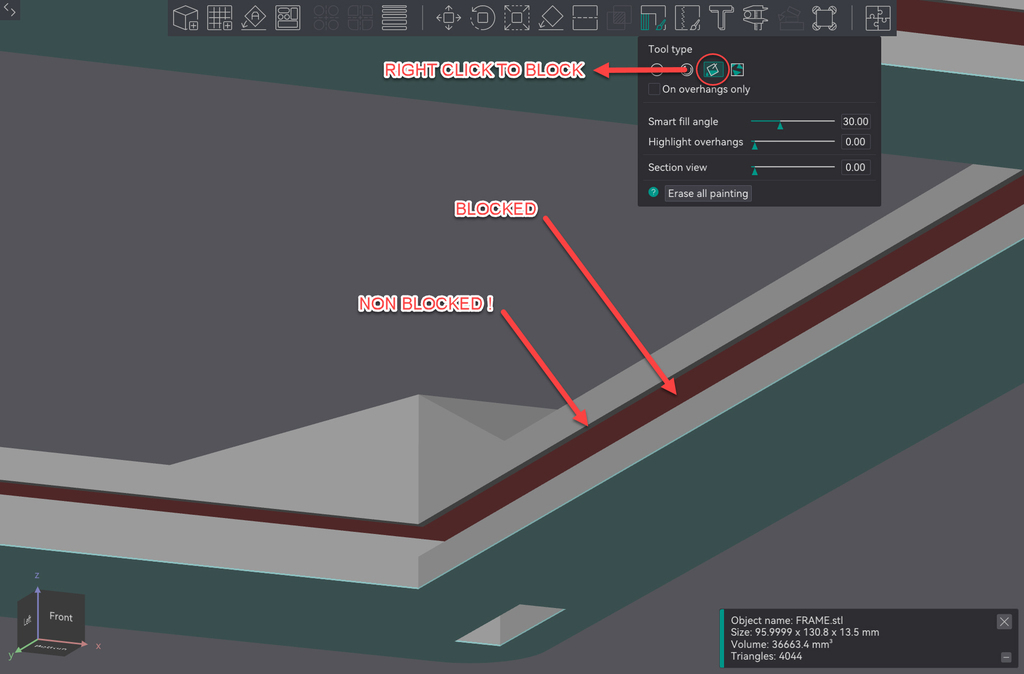
Task: Click the Section view value field
Action: click(855, 167)
